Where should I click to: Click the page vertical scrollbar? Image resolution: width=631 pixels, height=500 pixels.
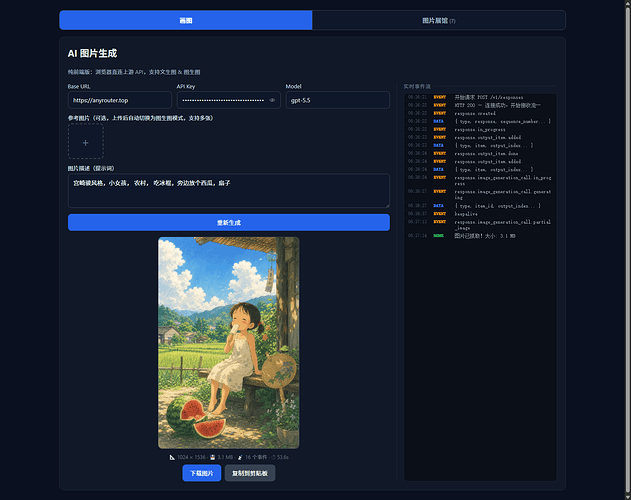pos(628,250)
